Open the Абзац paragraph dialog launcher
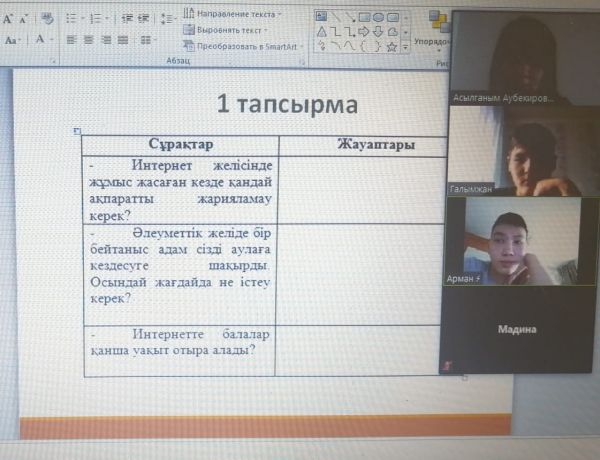This screenshot has height=460, width=600. pyautogui.click(x=302, y=62)
